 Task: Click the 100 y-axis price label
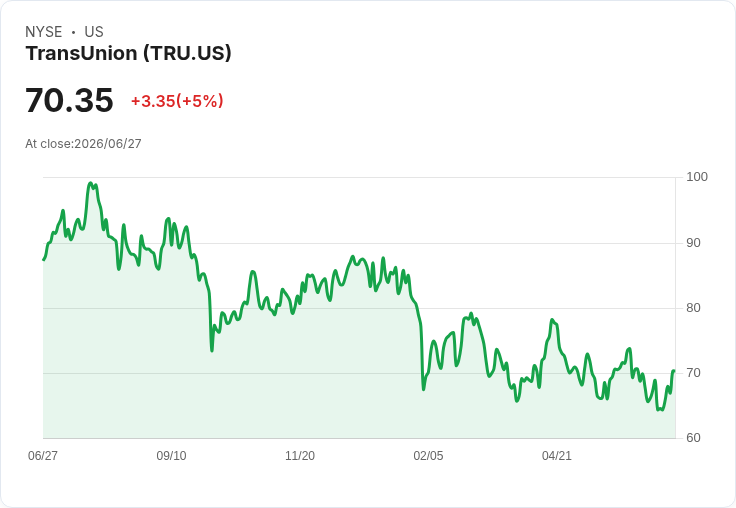point(697,177)
